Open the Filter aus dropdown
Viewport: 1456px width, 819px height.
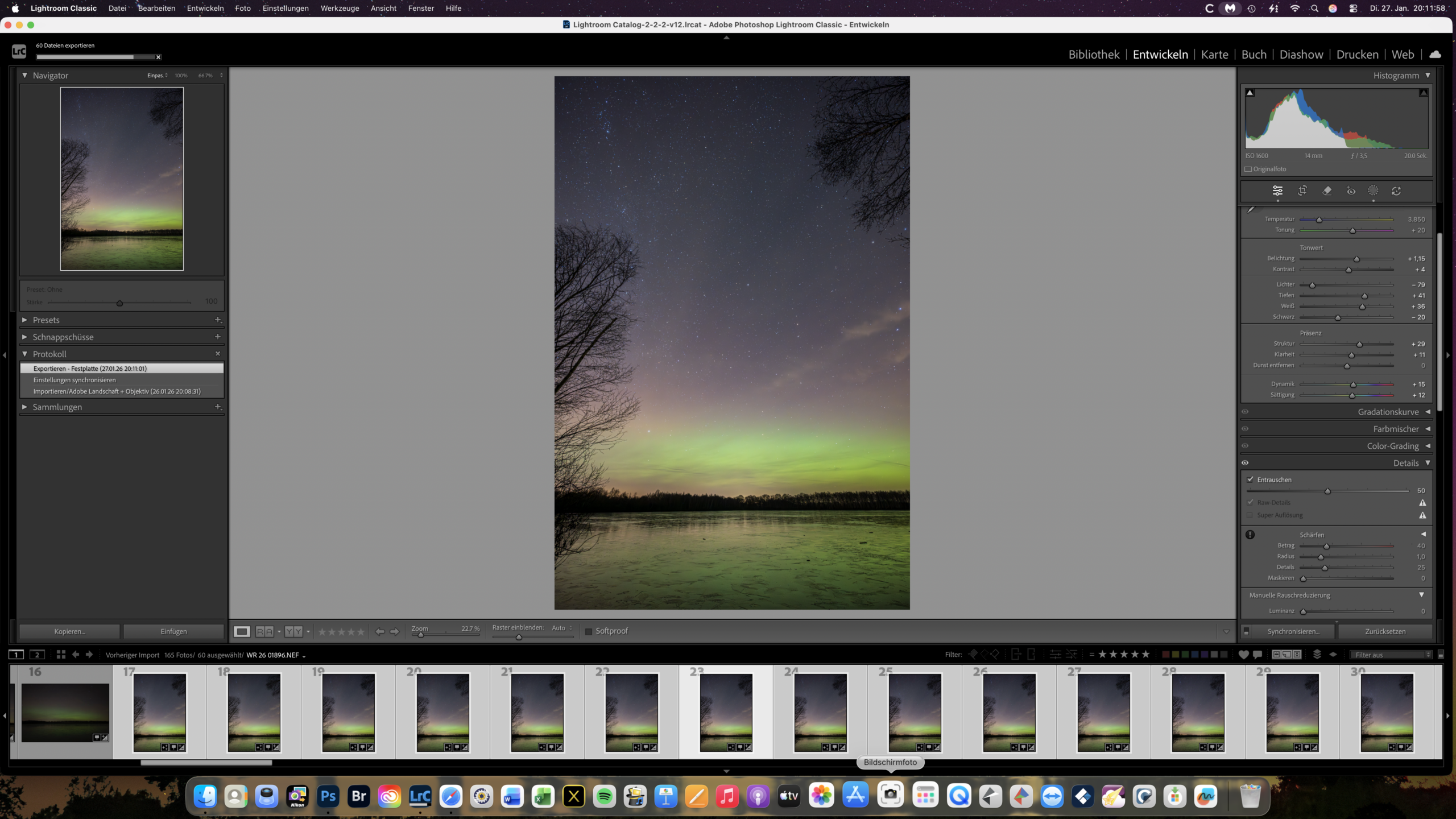coord(1391,655)
